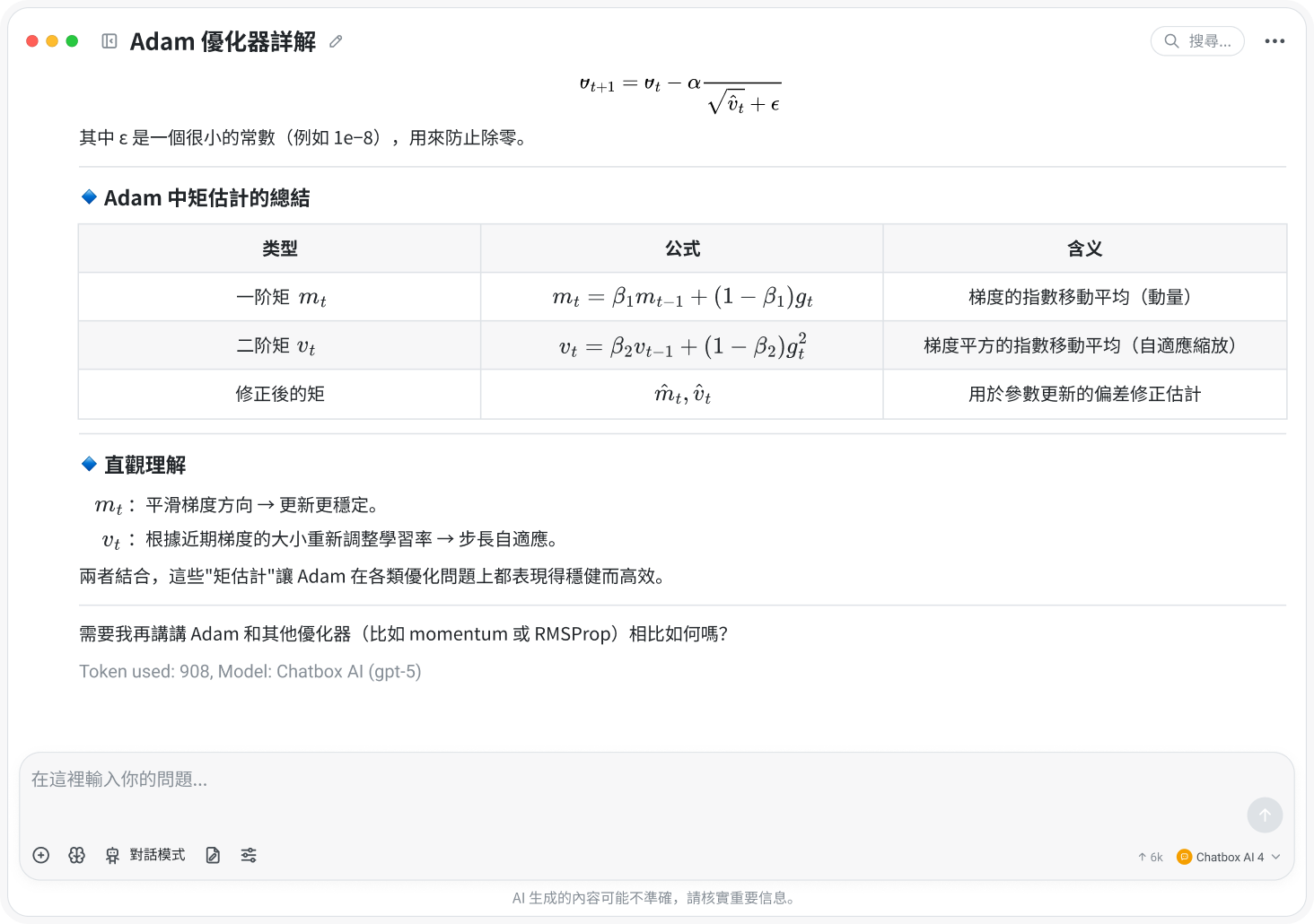
Task: Click the 根據近期梯度的大小 bullet line
Action: 331,539
